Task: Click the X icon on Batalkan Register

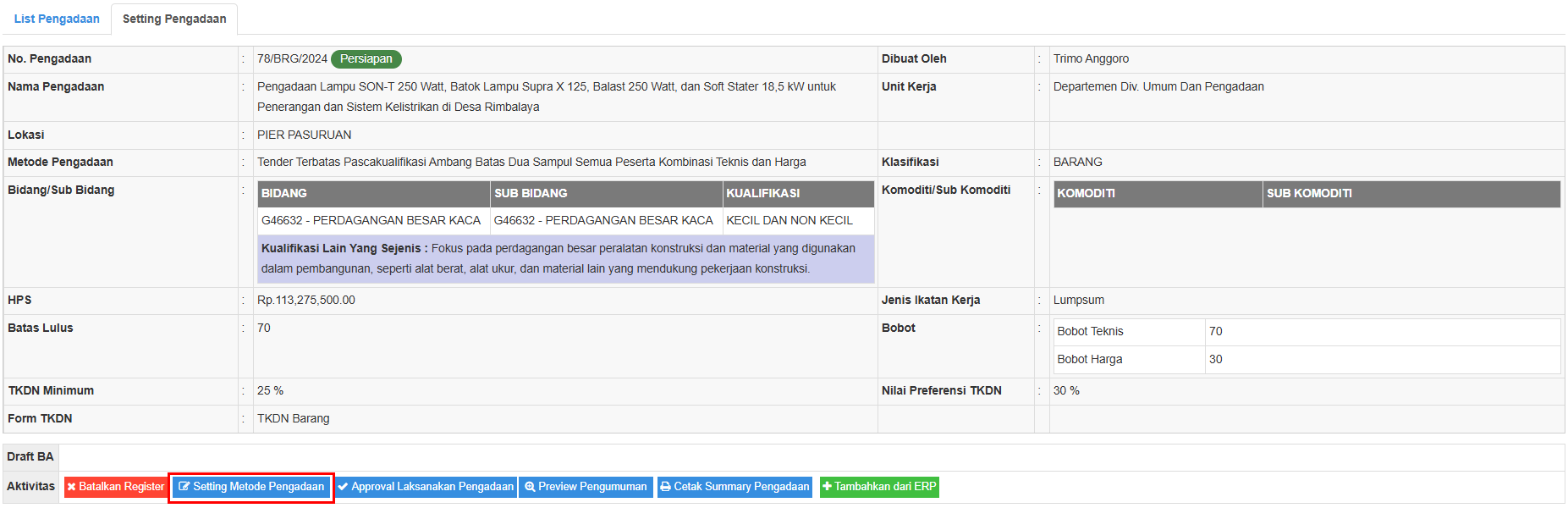Action: point(72,487)
